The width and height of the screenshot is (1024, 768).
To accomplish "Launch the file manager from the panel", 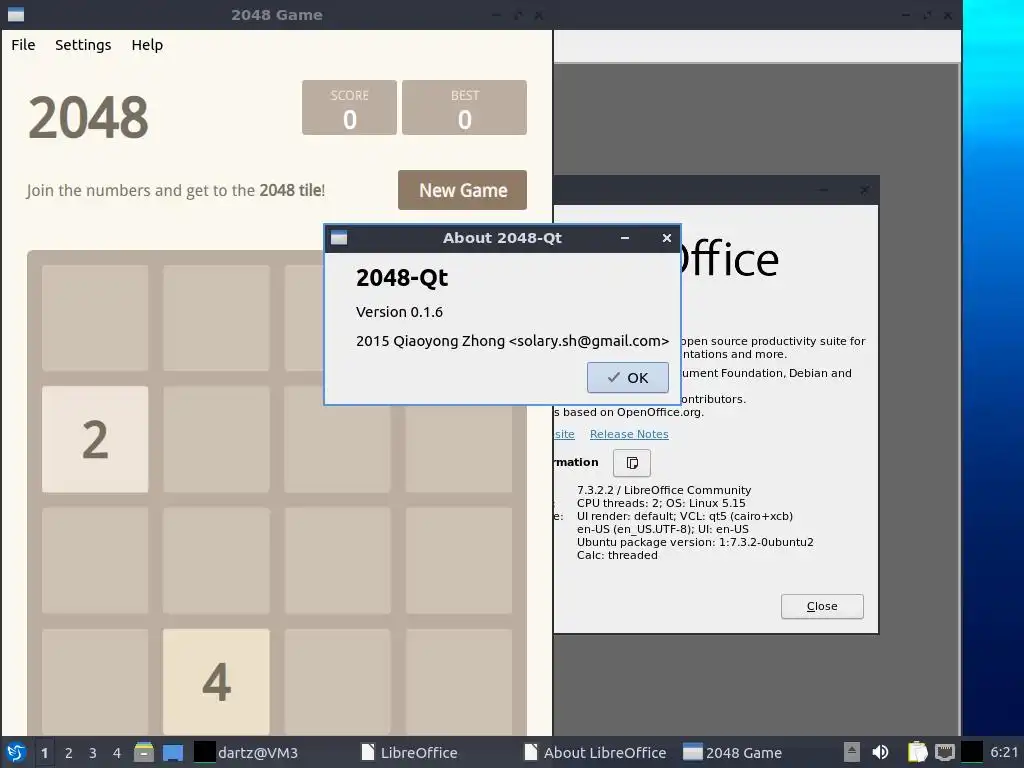I will point(144,752).
